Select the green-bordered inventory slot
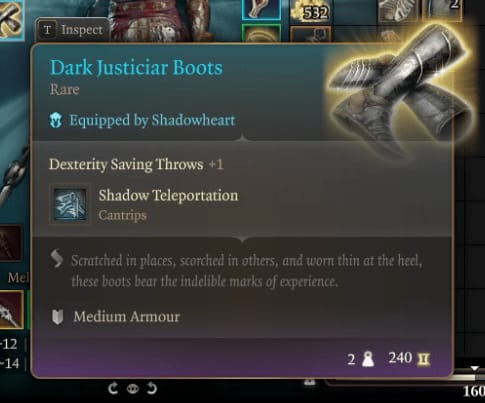Image resolution: width=485 pixels, height=403 pixels. (x=262, y=33)
